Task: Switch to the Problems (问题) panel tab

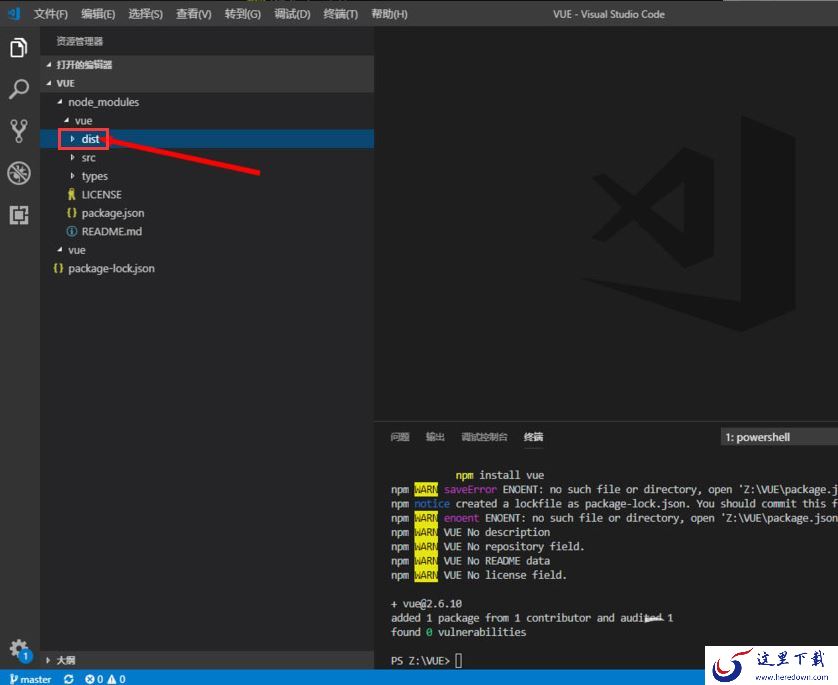Action: pyautogui.click(x=400, y=437)
